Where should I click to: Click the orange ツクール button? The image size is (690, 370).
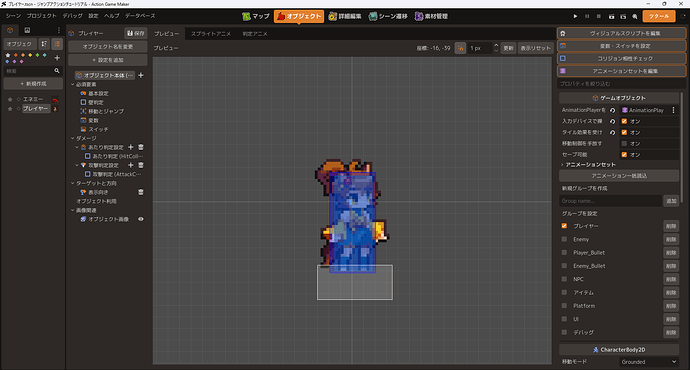(x=659, y=16)
